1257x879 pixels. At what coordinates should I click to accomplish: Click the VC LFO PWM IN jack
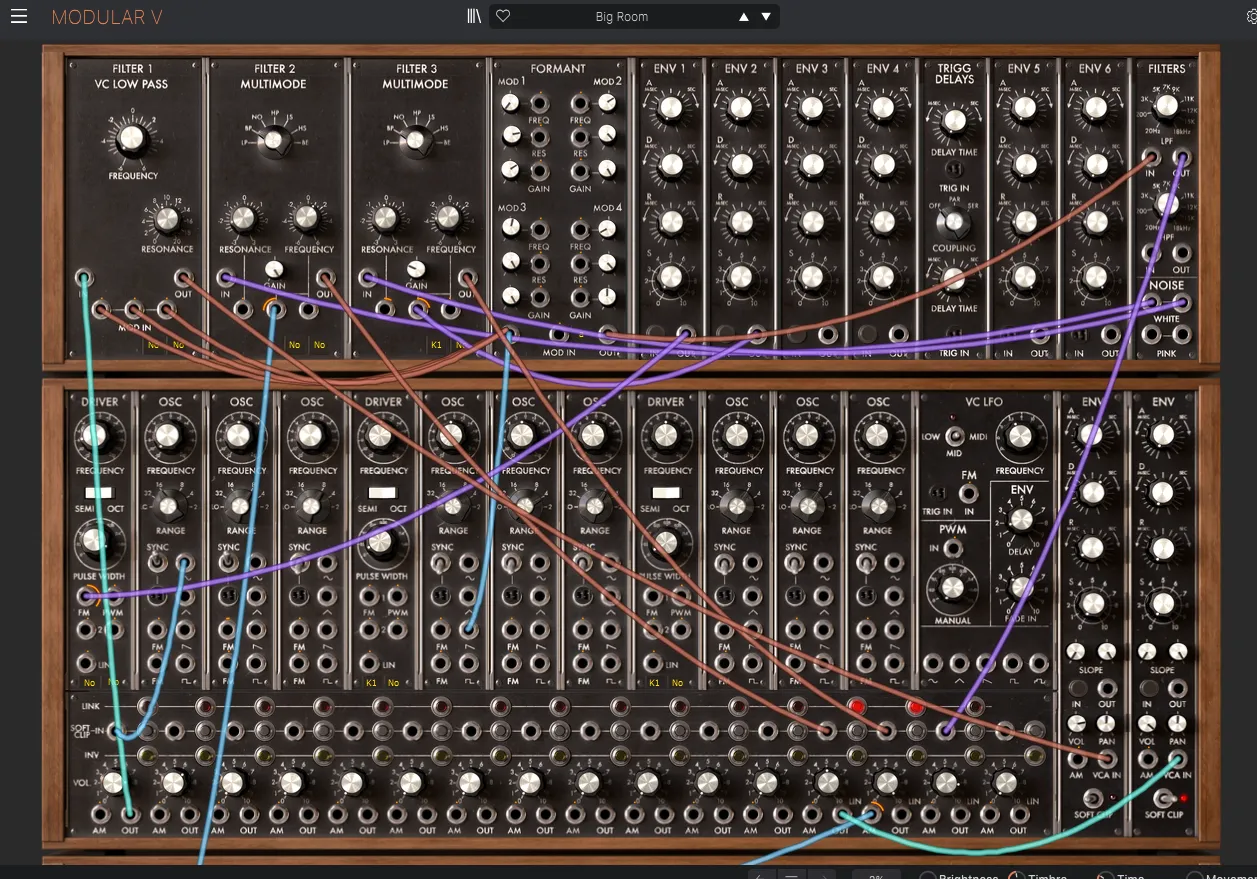[952, 548]
